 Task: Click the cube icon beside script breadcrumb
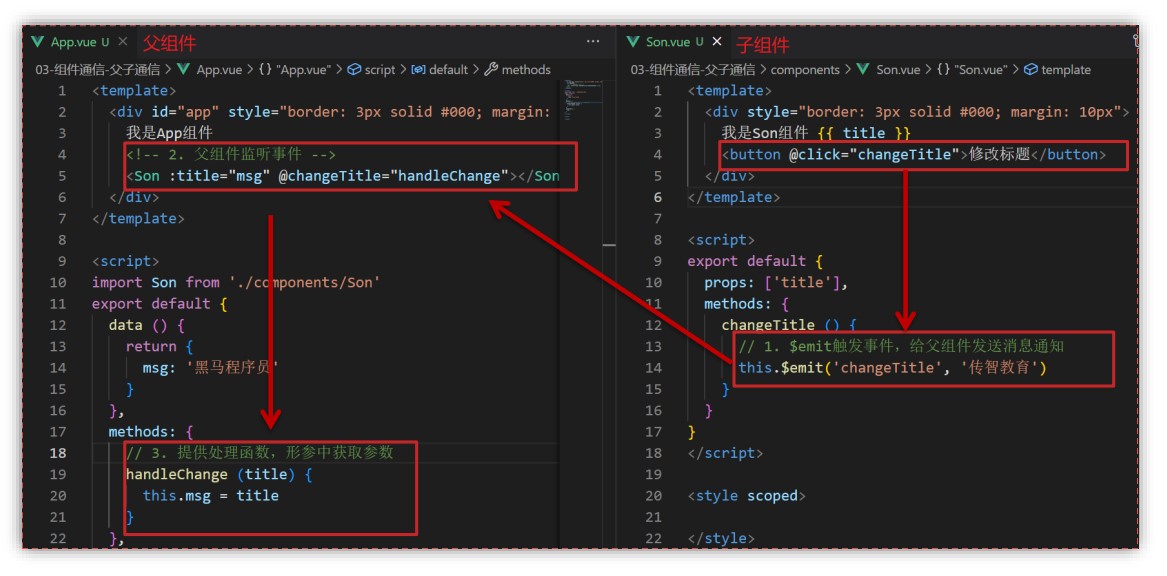click(x=354, y=70)
